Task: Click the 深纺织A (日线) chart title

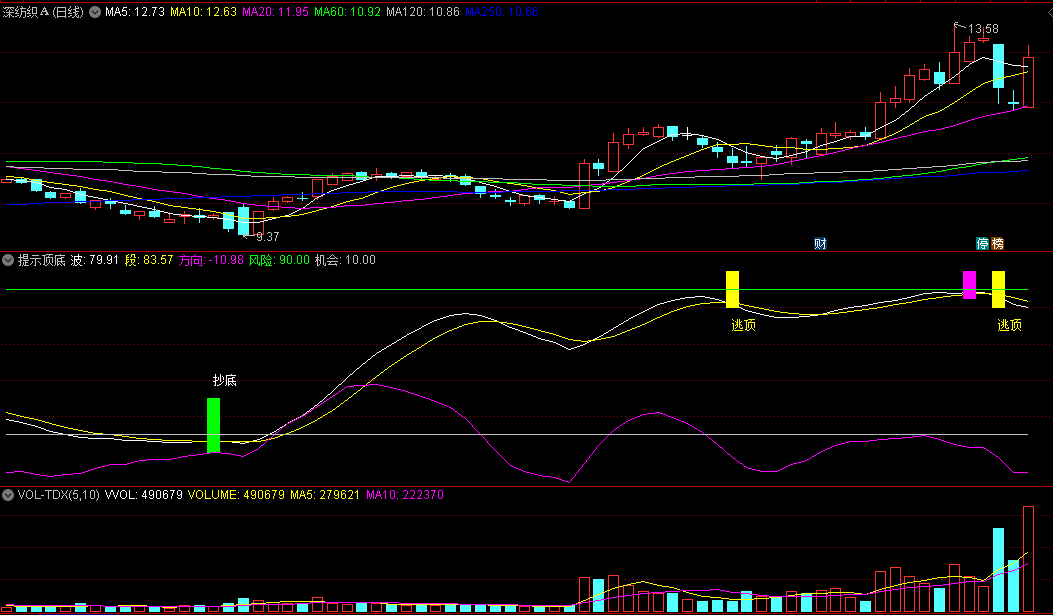Action: [x=43, y=12]
